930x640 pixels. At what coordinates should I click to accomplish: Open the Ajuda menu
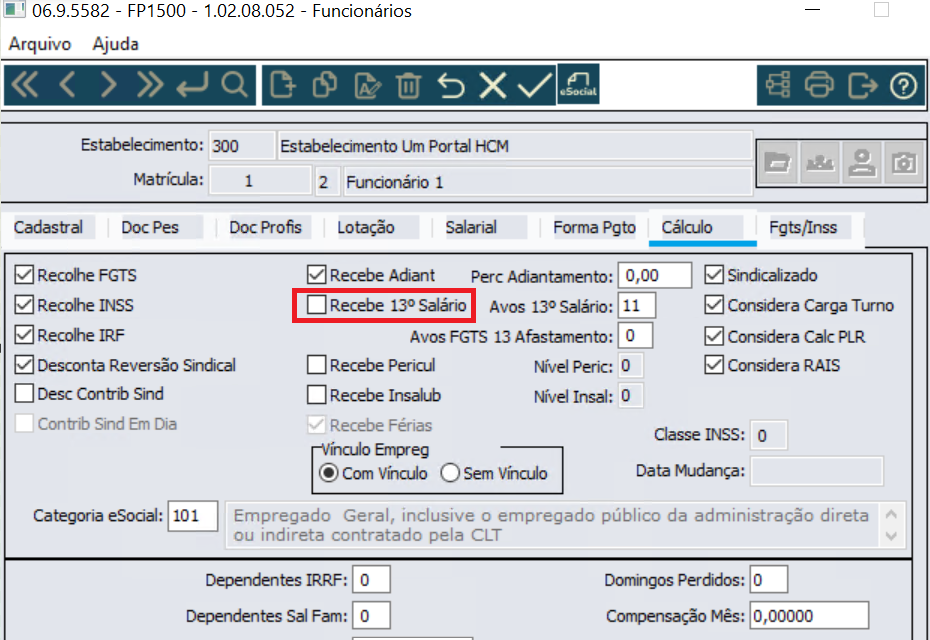(116, 44)
